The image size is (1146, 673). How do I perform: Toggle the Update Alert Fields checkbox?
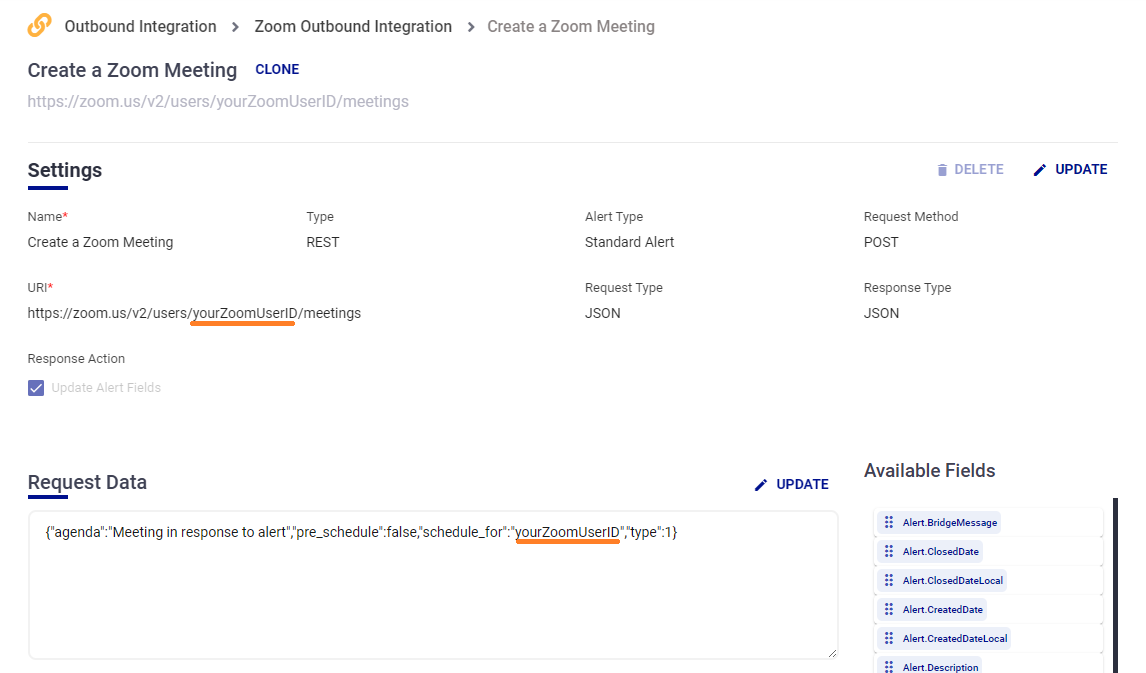pyautogui.click(x=36, y=388)
